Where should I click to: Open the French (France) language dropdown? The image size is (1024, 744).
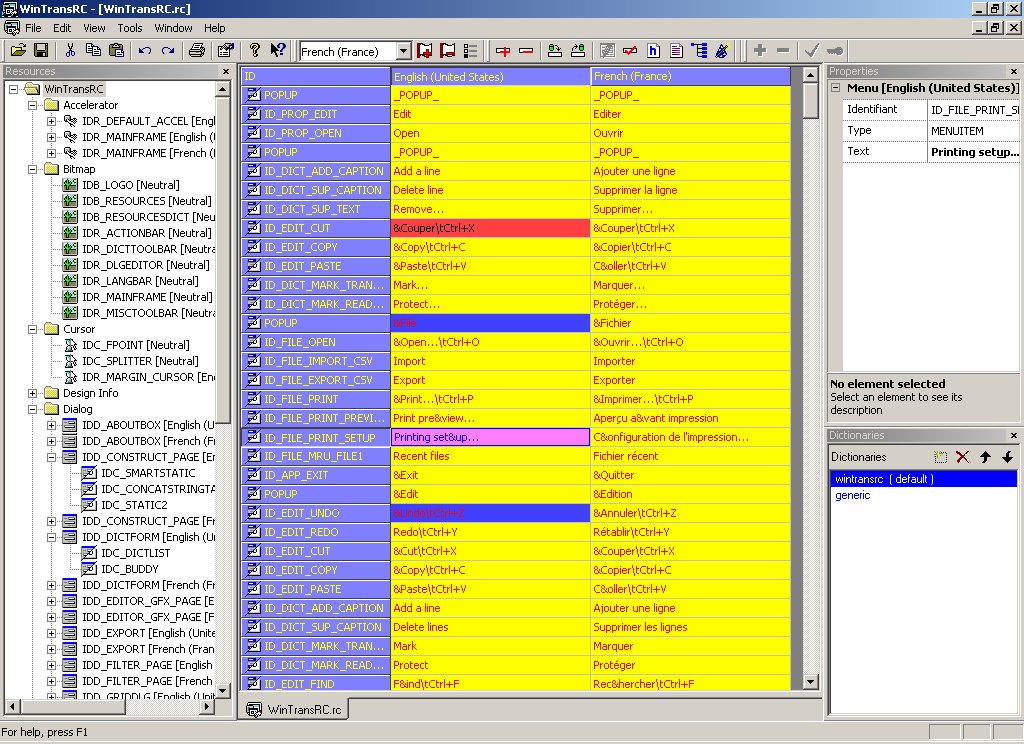click(x=403, y=51)
